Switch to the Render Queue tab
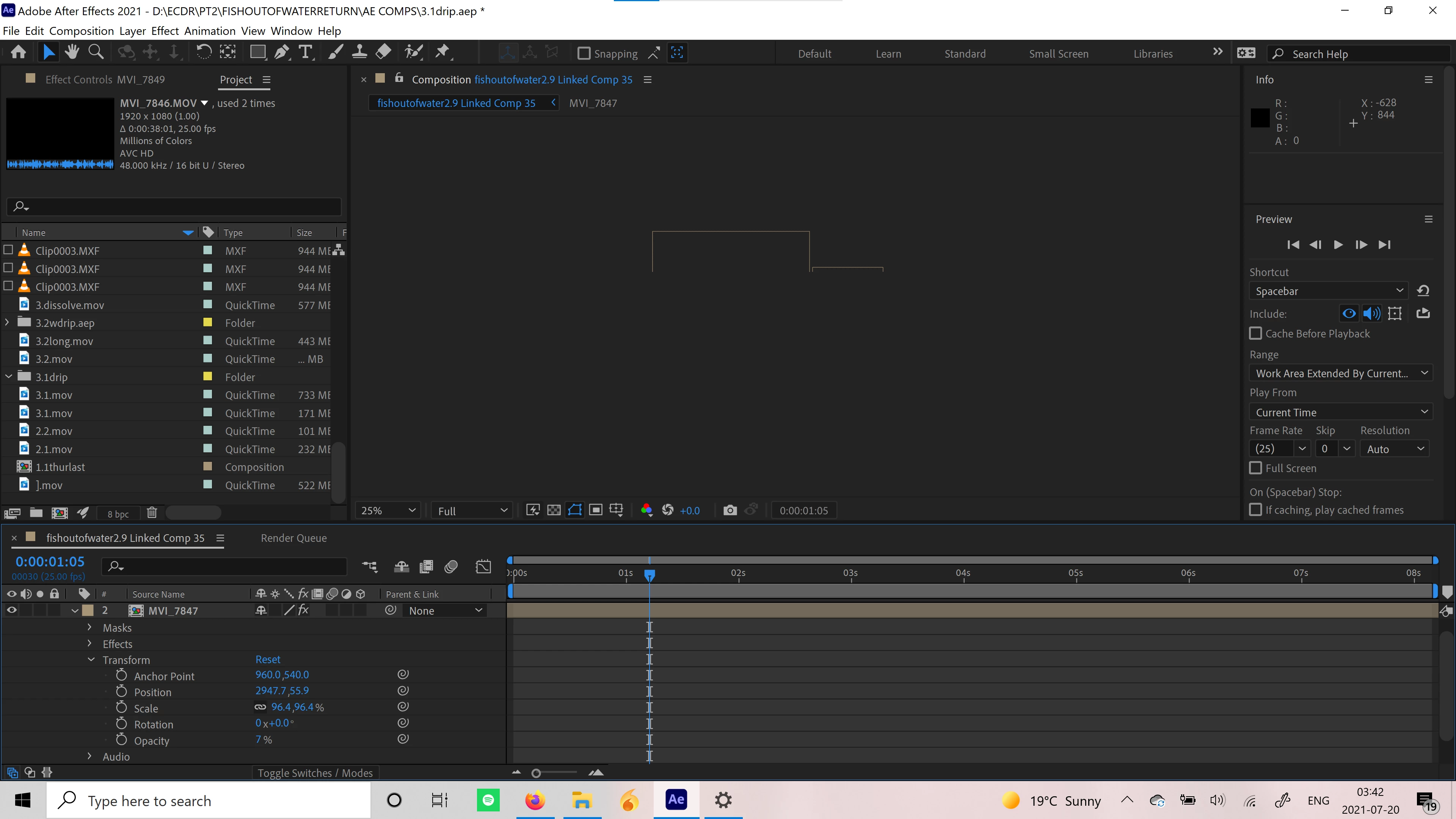Image resolution: width=1456 pixels, height=819 pixels. (x=293, y=538)
